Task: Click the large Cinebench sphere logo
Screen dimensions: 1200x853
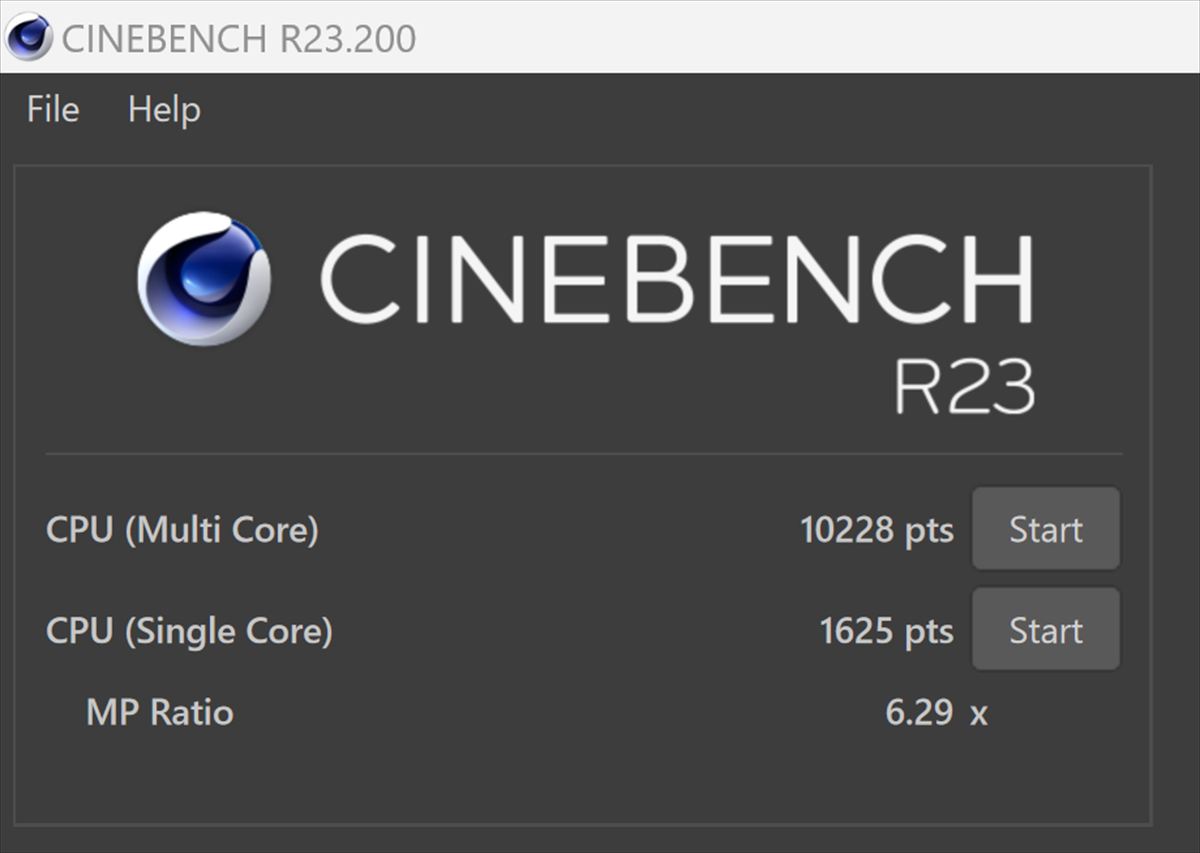Action: (x=204, y=279)
